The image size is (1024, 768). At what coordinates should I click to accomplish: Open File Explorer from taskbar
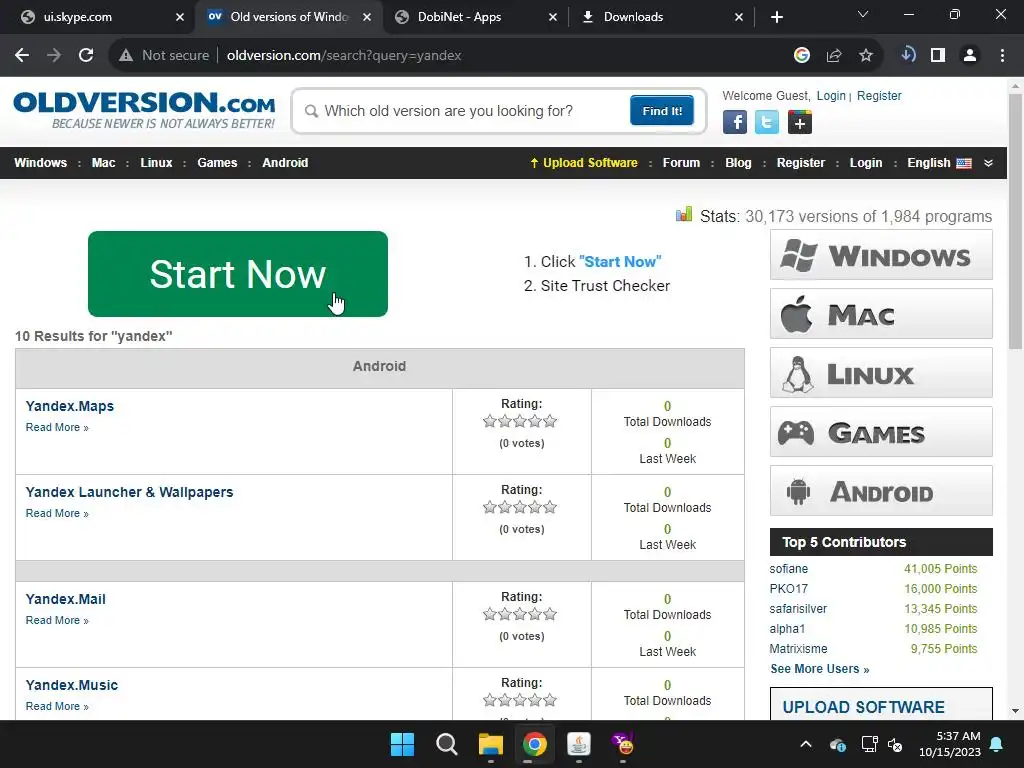tap(490, 744)
